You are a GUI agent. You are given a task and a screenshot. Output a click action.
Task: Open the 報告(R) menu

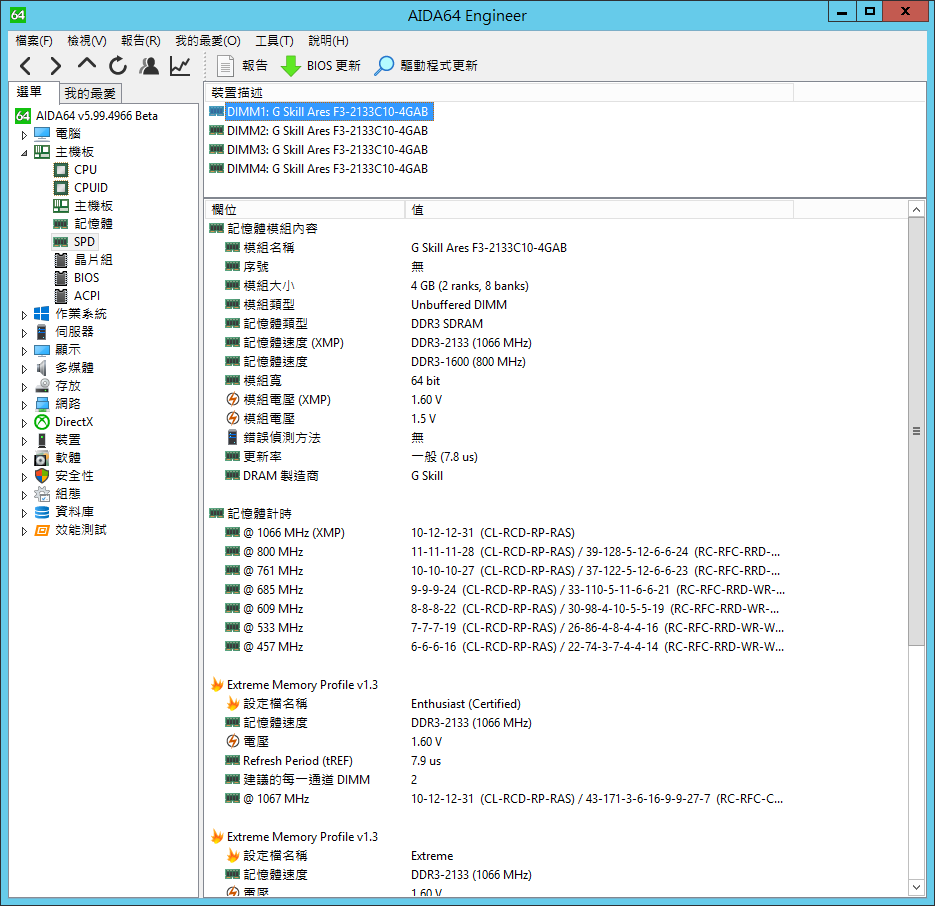point(141,41)
